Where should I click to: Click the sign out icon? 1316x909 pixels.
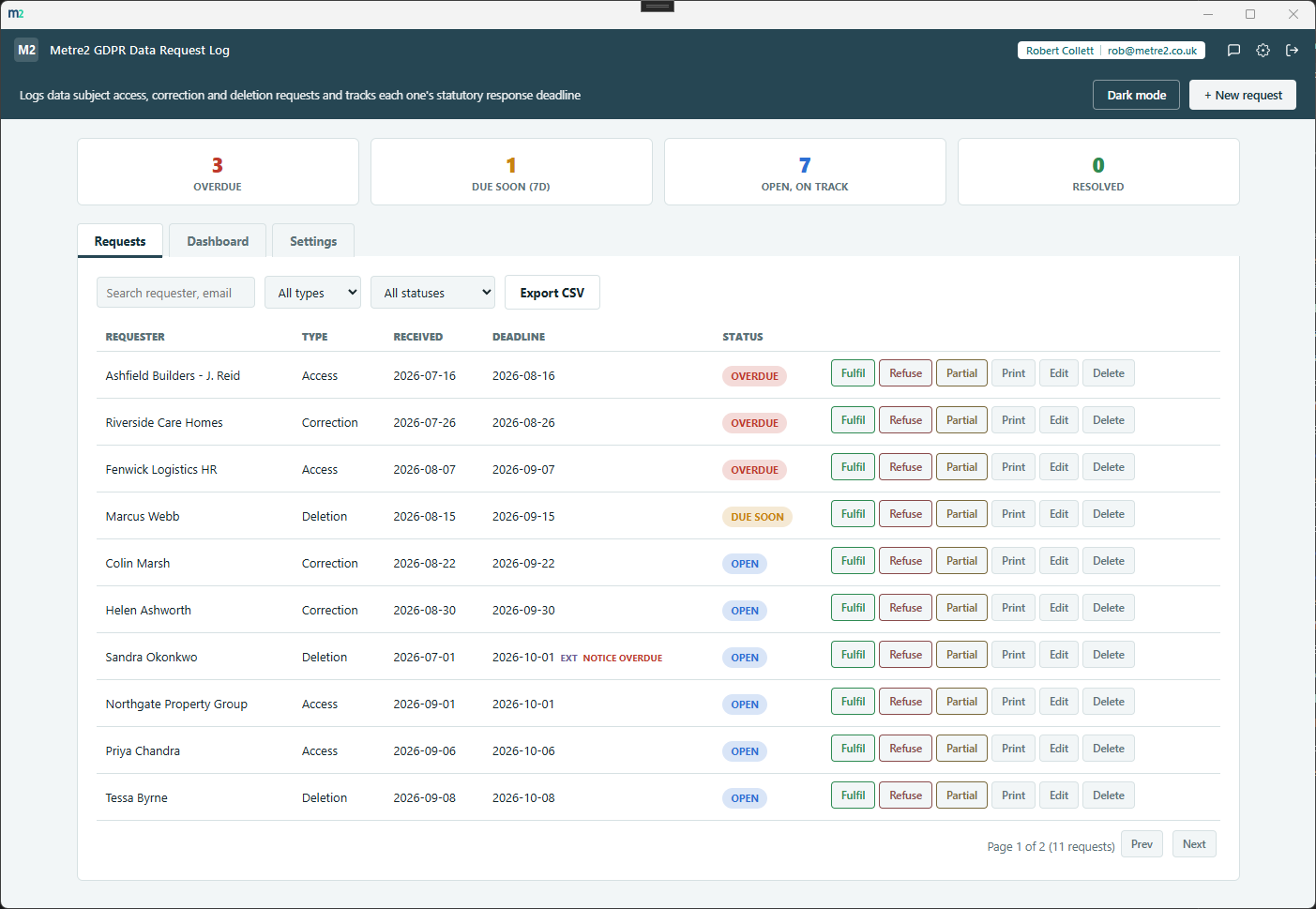click(x=1293, y=51)
